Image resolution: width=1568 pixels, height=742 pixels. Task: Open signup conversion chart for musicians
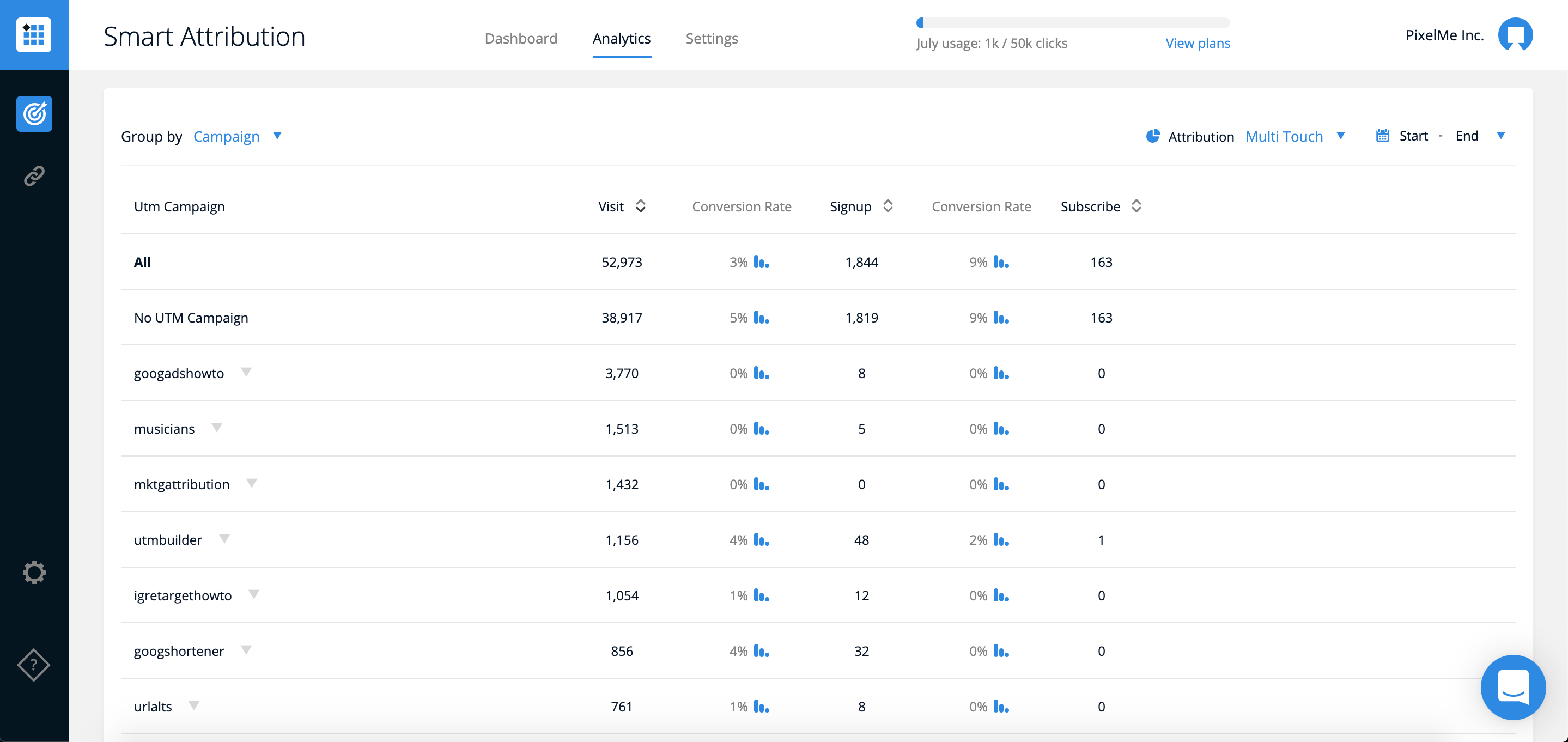pos(1001,429)
